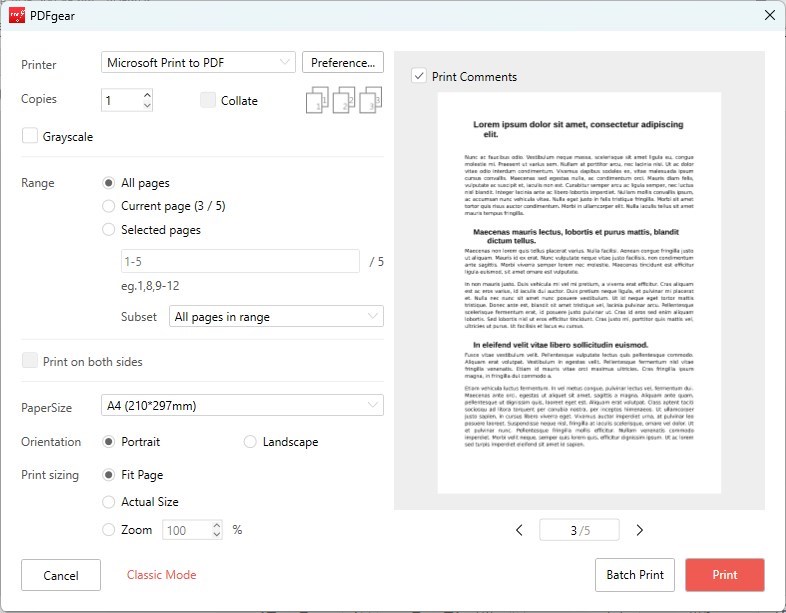Click the red Print button
The image size is (786, 613).
pos(725,574)
